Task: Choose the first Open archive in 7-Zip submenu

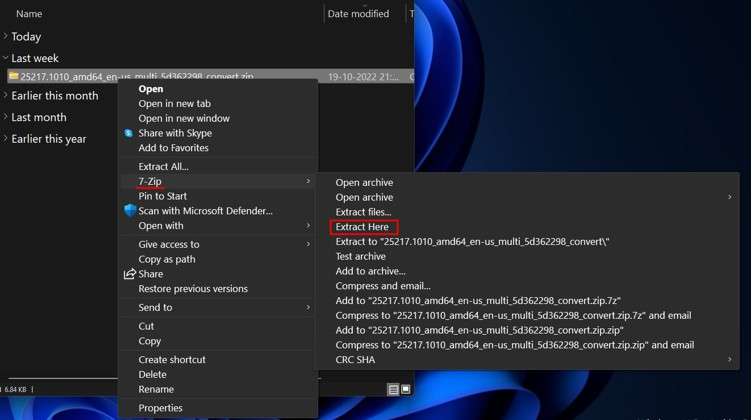Action: [364, 183]
